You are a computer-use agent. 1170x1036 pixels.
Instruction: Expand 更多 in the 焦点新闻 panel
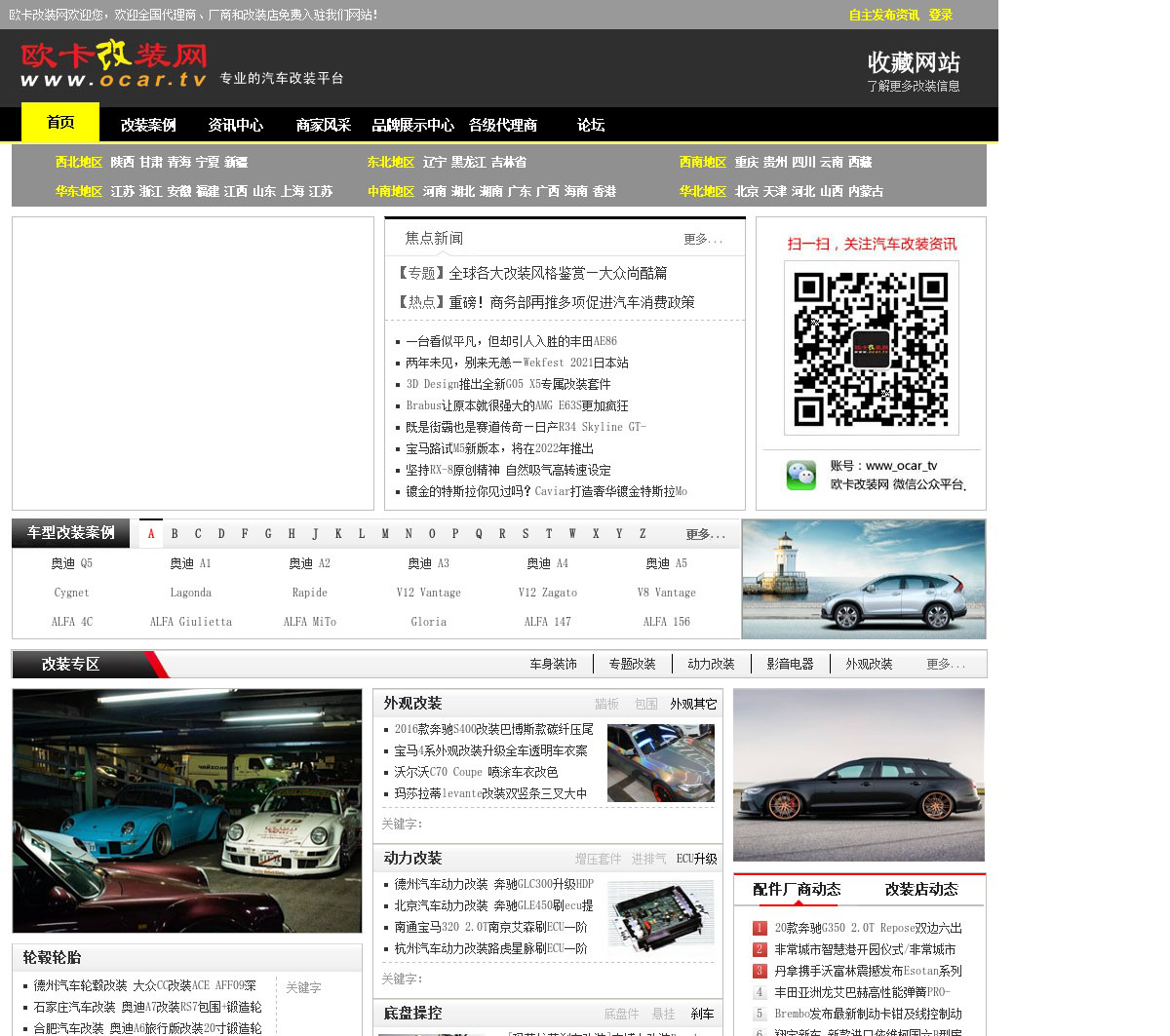(x=703, y=239)
